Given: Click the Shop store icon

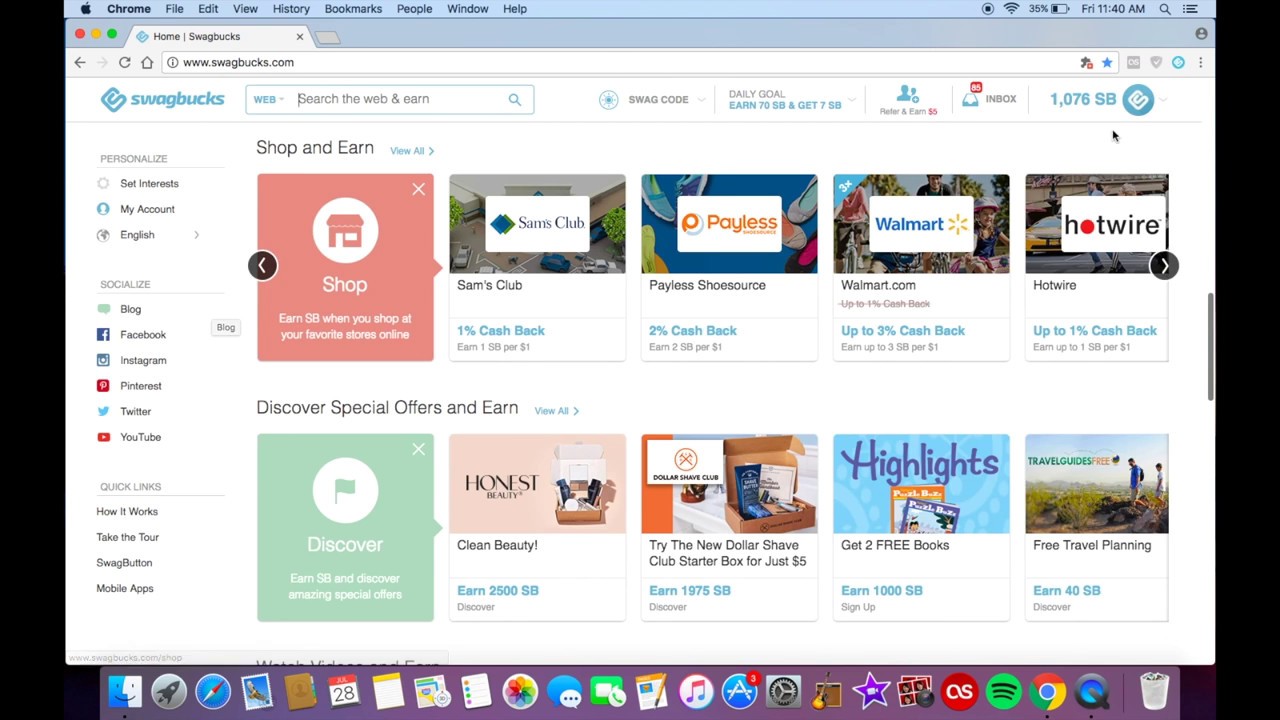Looking at the screenshot, I should coord(345,230).
